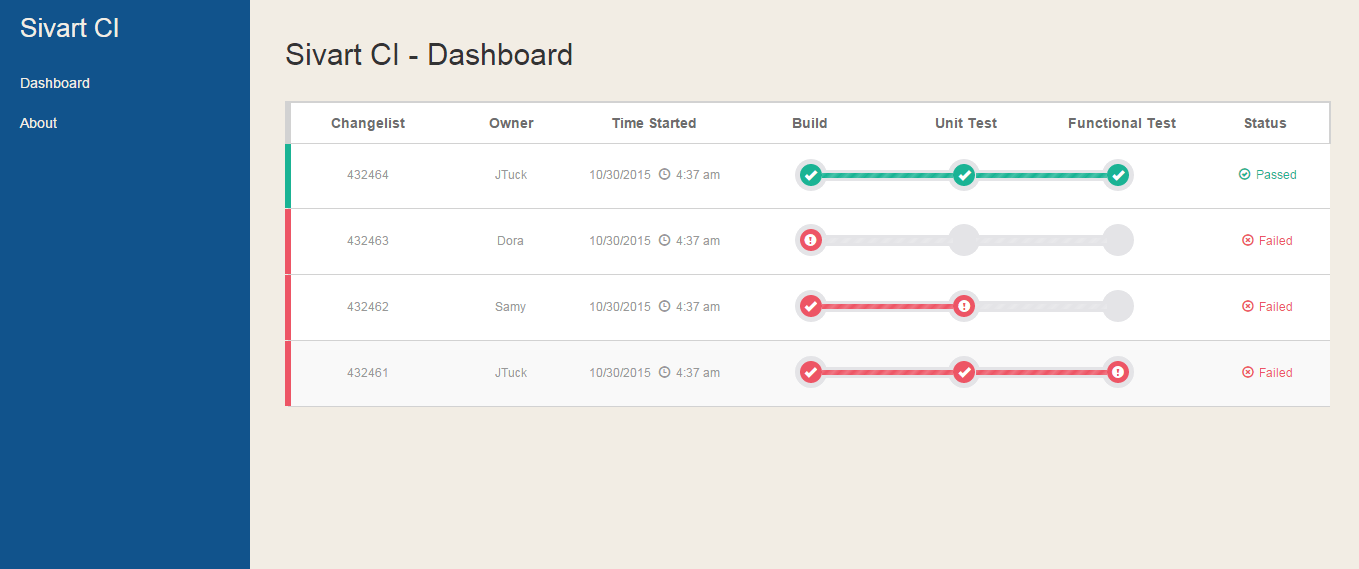Open the Dashboard sidebar link
Image resolution: width=1359 pixels, height=569 pixels.
point(55,83)
